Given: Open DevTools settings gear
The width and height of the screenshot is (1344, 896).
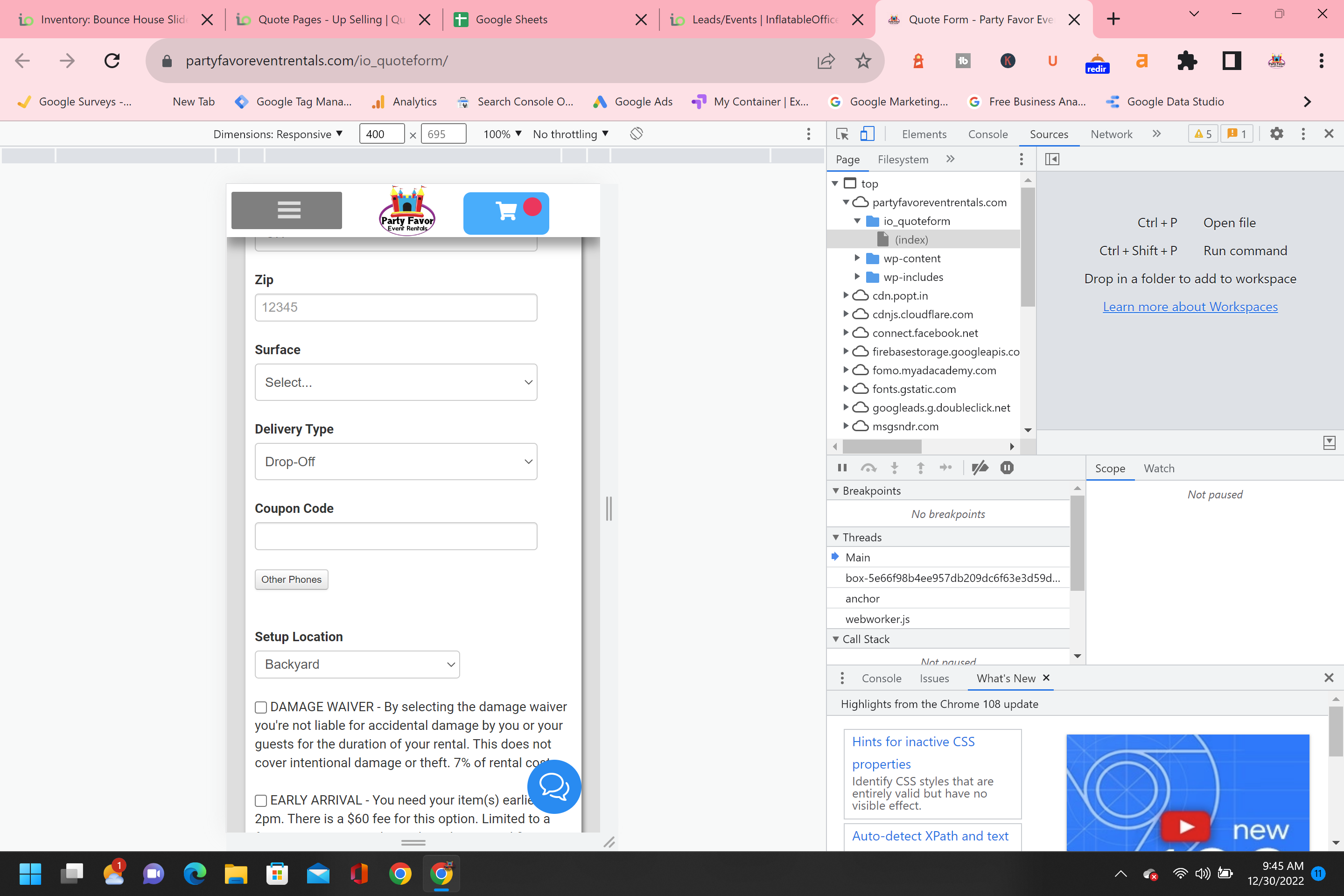Looking at the screenshot, I should 1276,134.
